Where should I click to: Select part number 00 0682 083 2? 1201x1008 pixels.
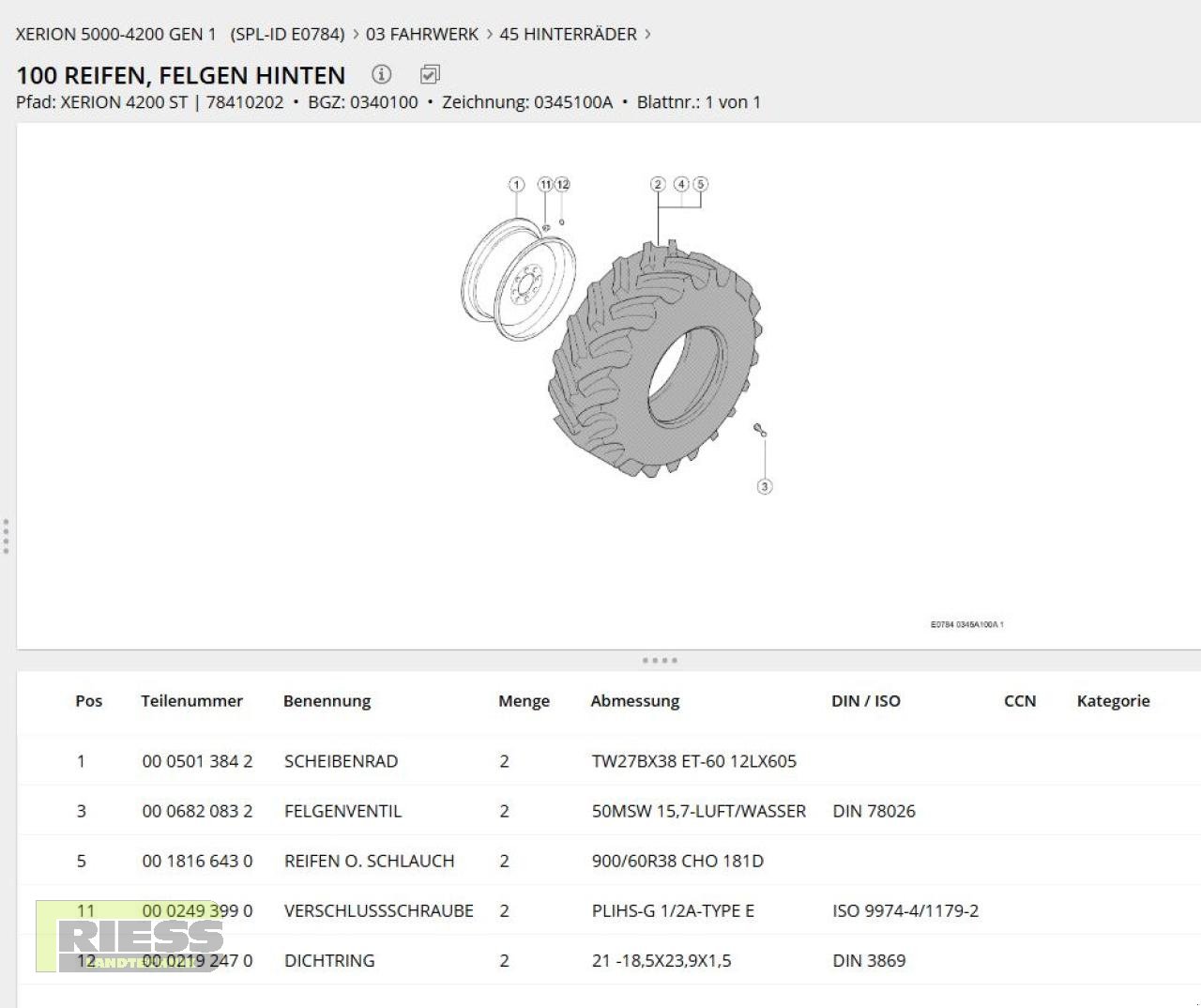tap(197, 811)
